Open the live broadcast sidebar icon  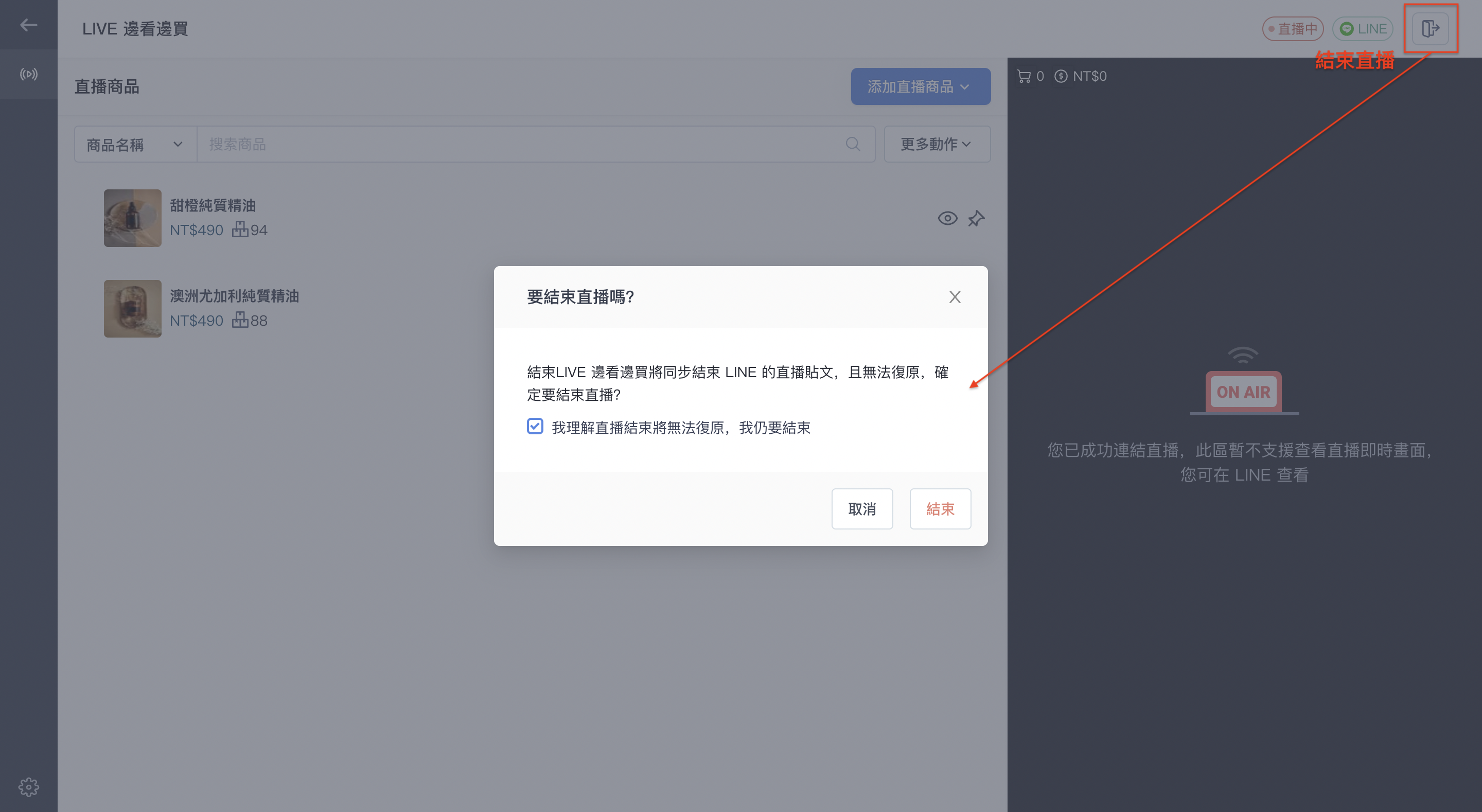28,74
